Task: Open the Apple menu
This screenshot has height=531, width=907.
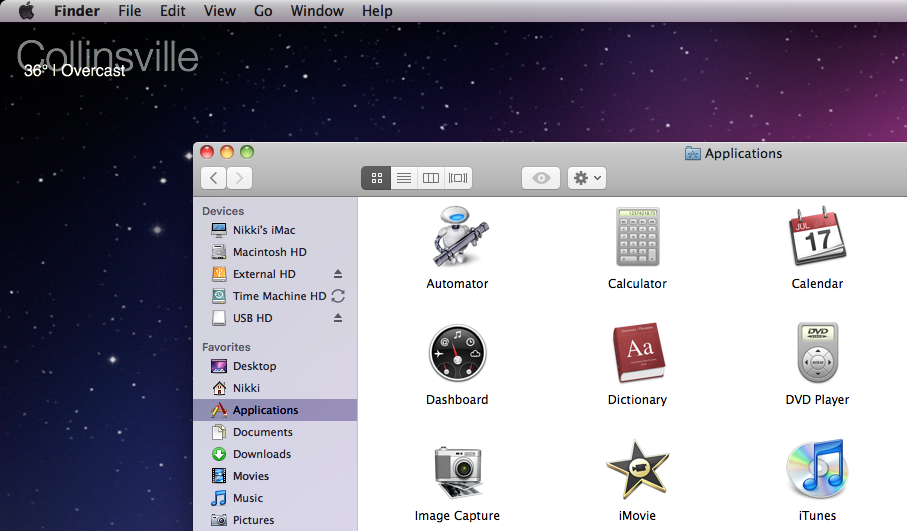Action: (26, 10)
